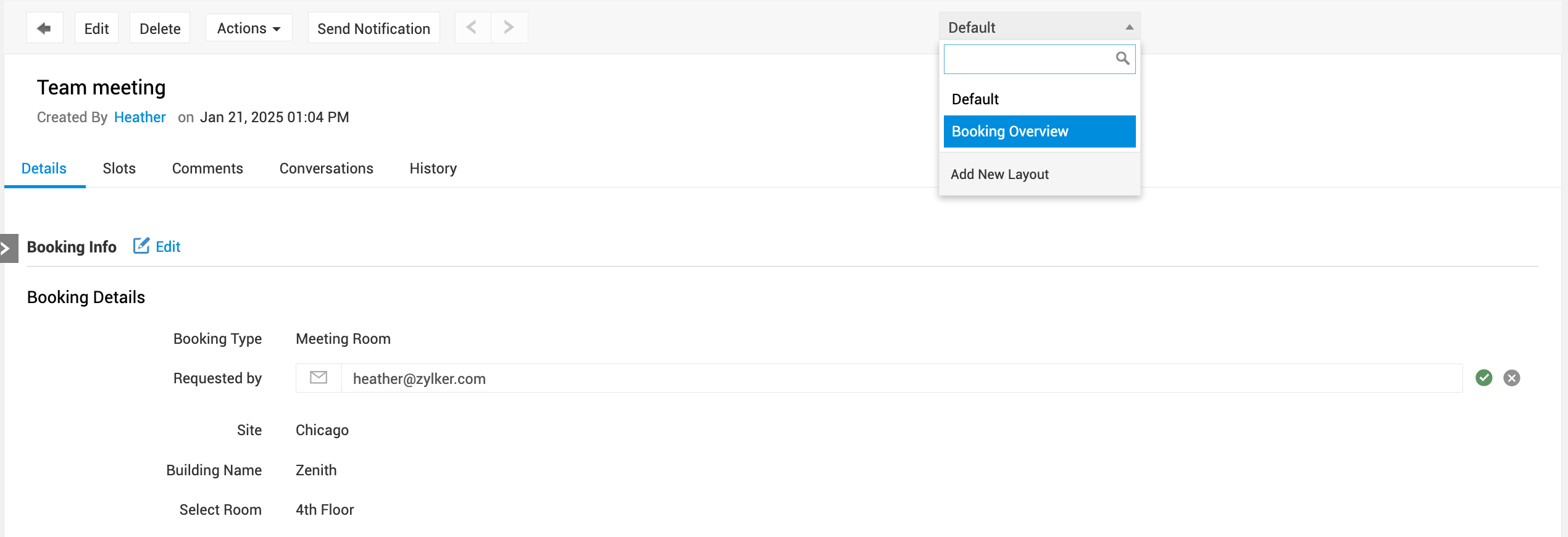
Task: Click the Zenith building name value
Action: coord(316,470)
